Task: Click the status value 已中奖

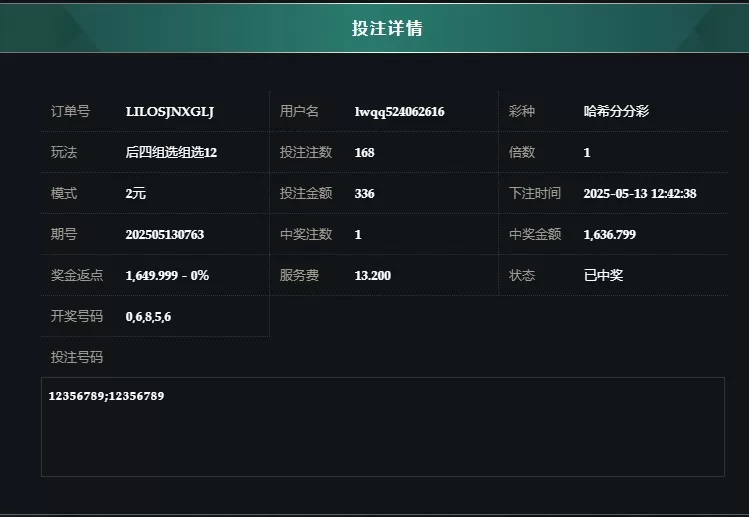Action: point(603,275)
